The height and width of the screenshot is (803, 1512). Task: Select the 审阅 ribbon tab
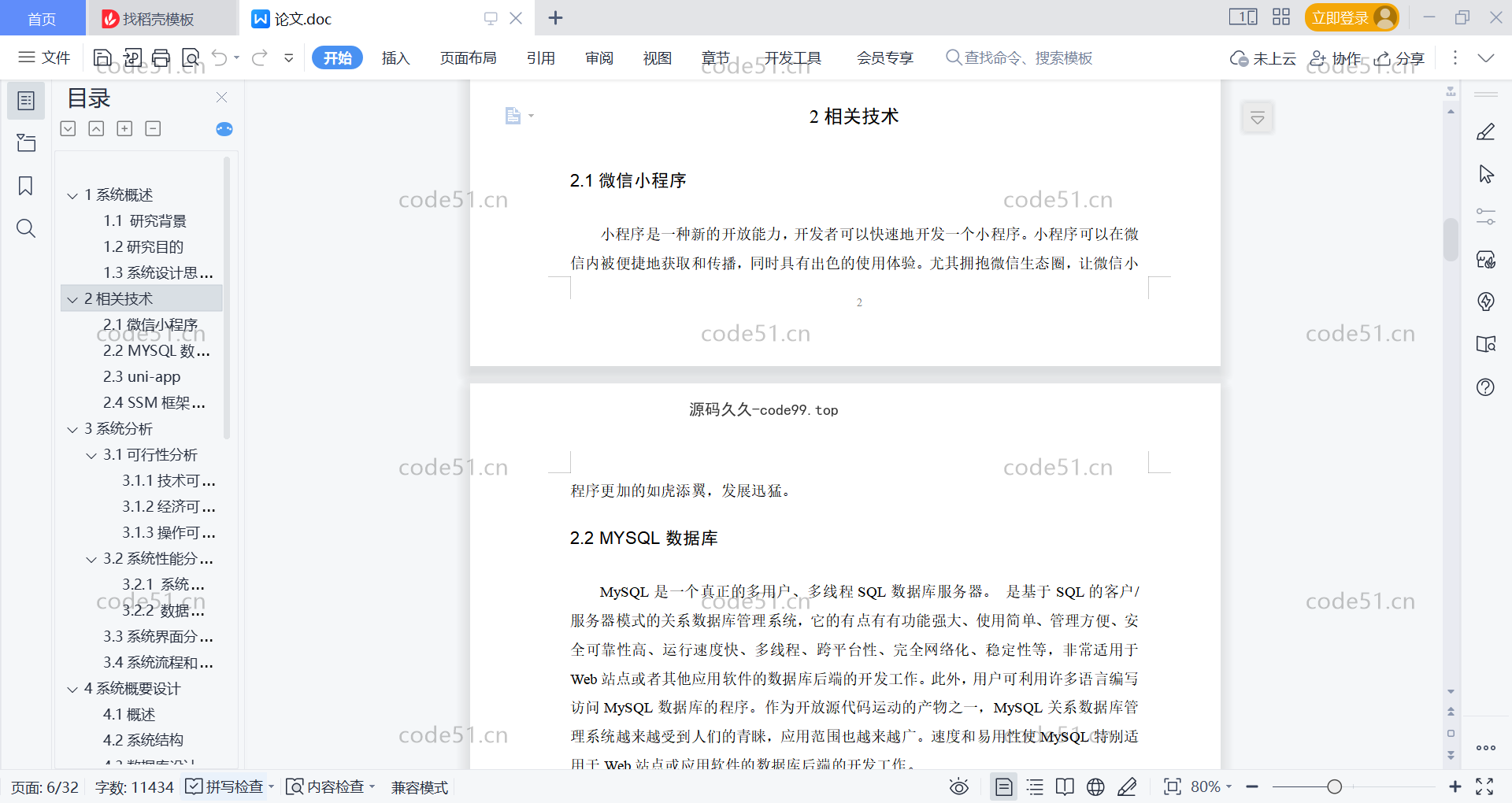pyautogui.click(x=598, y=57)
